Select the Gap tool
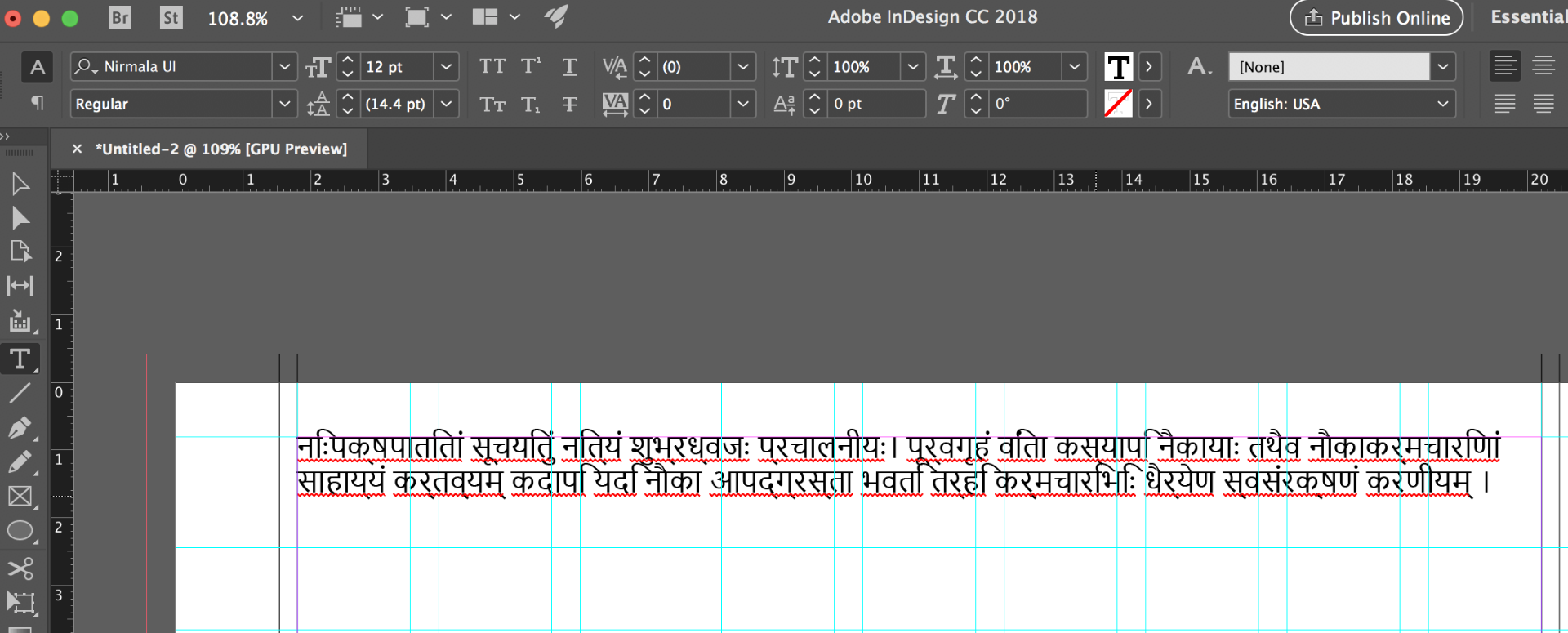This screenshot has width=1568, height=633. coord(20,286)
